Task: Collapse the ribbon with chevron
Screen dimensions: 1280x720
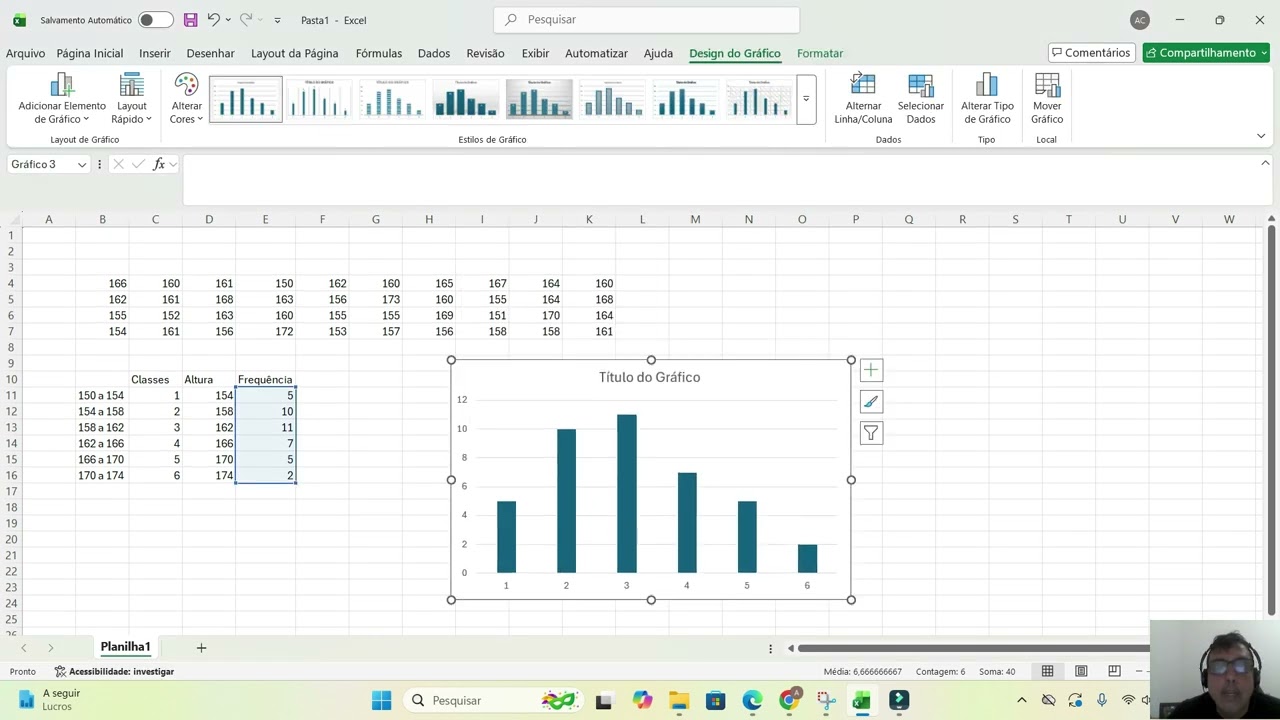Action: tap(1261, 136)
